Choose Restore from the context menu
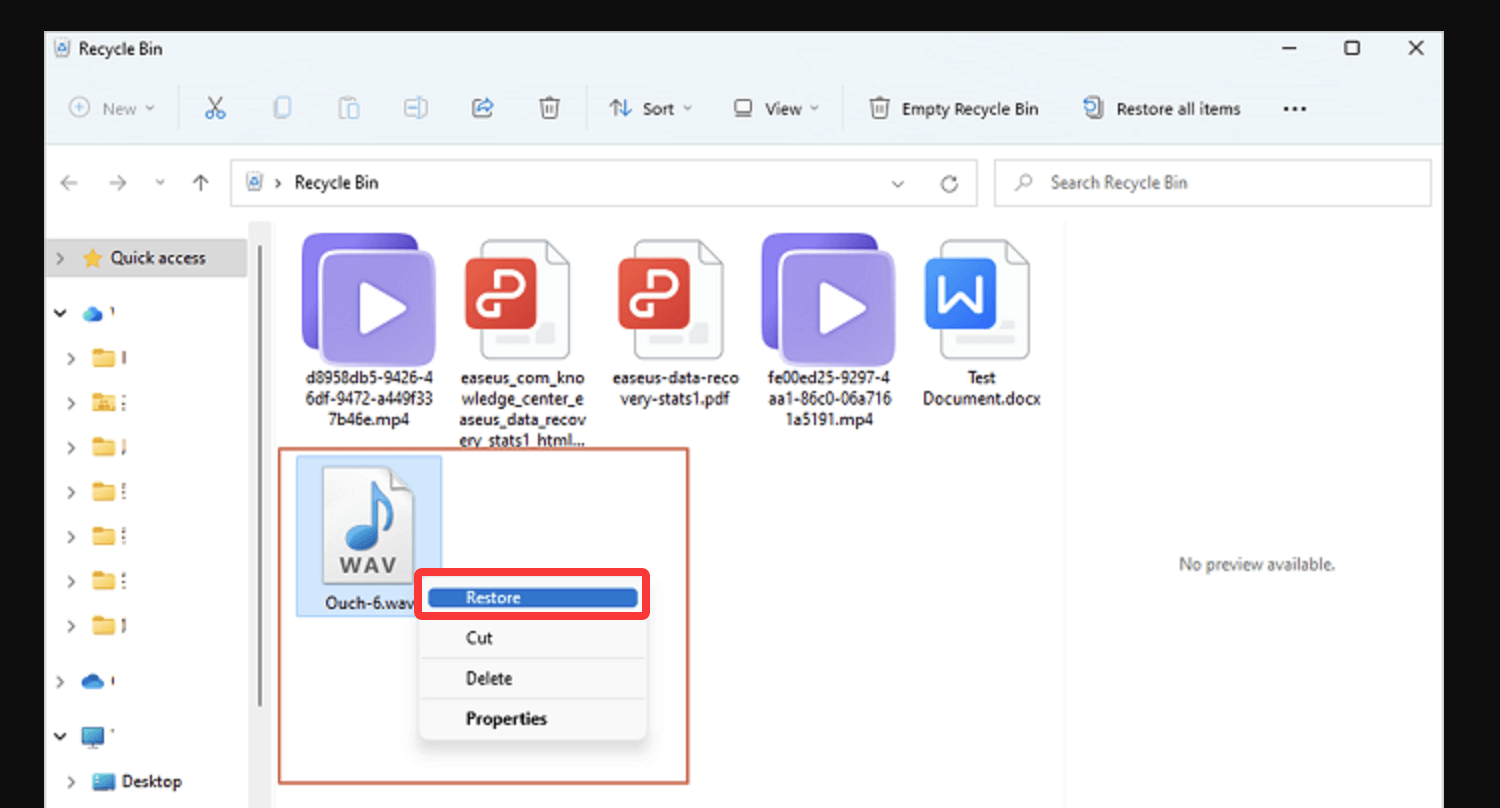This screenshot has height=808, width=1500. pyautogui.click(x=532, y=597)
